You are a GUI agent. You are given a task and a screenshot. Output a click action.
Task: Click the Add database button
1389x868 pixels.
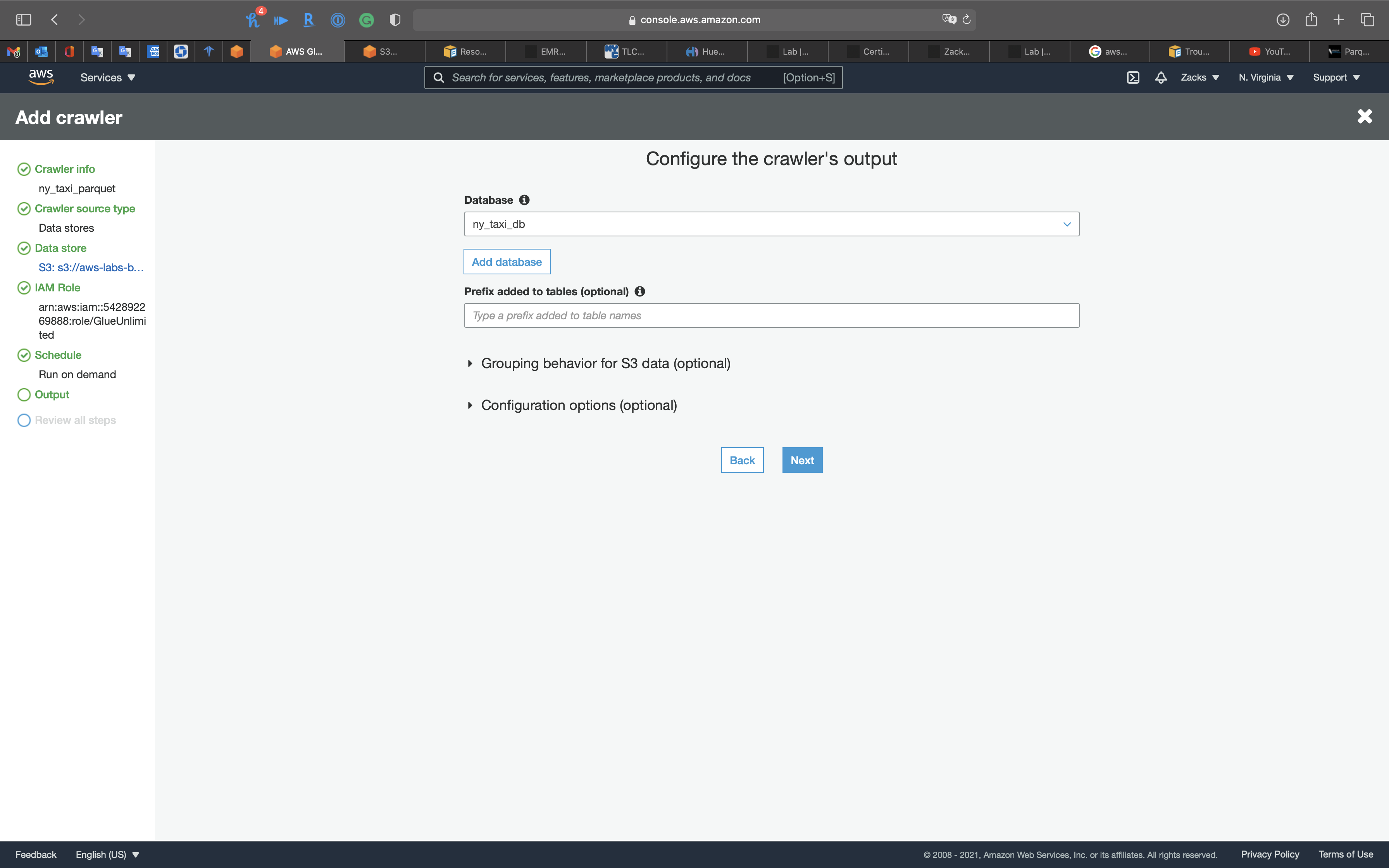coord(506,262)
